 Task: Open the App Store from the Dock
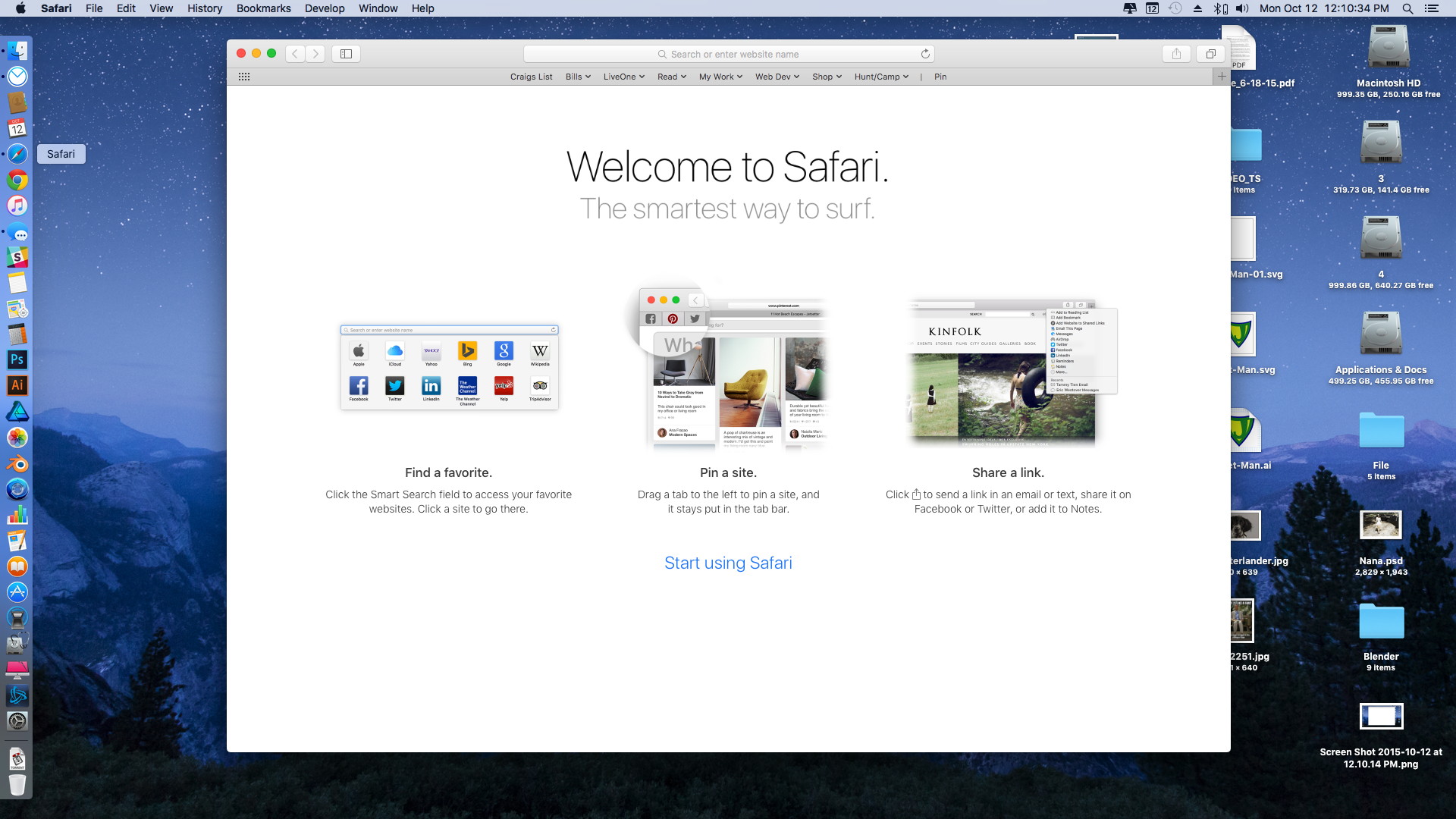pyautogui.click(x=17, y=592)
